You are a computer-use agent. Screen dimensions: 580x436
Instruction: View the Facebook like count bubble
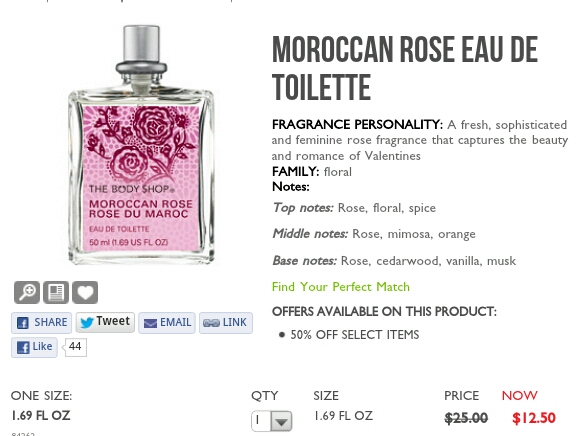(x=75, y=347)
